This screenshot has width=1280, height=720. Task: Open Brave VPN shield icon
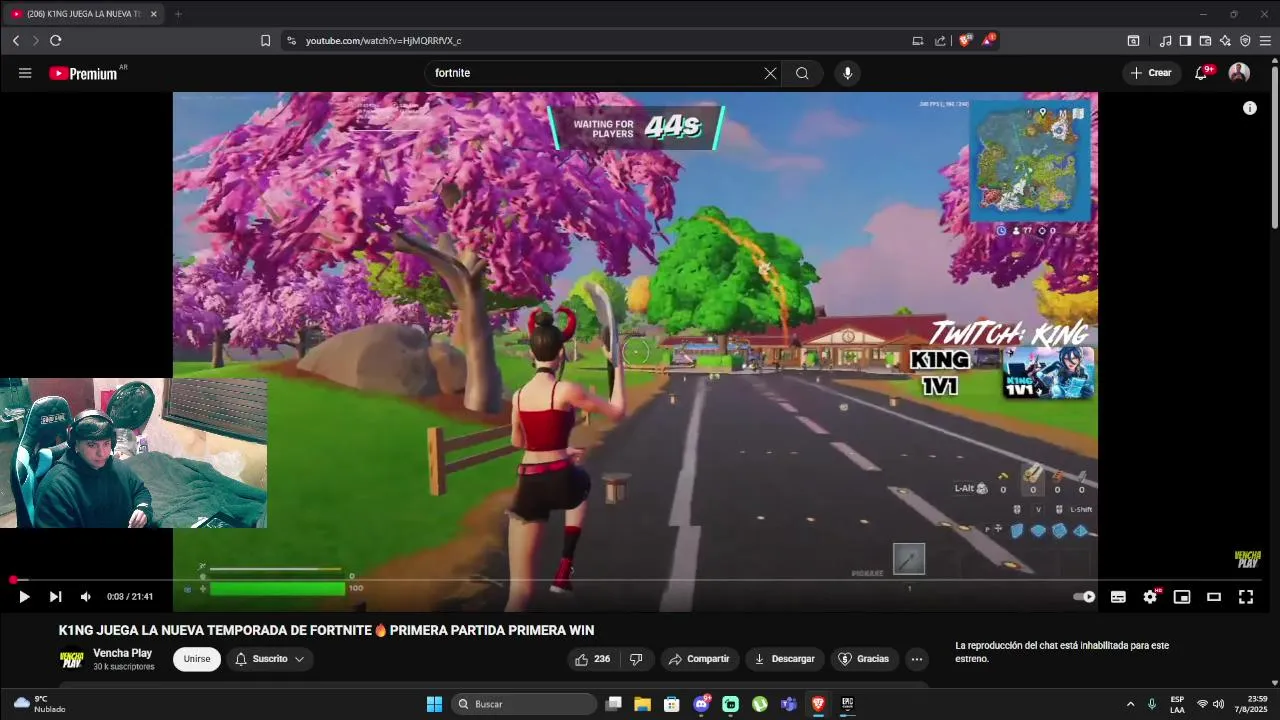[1245, 41]
